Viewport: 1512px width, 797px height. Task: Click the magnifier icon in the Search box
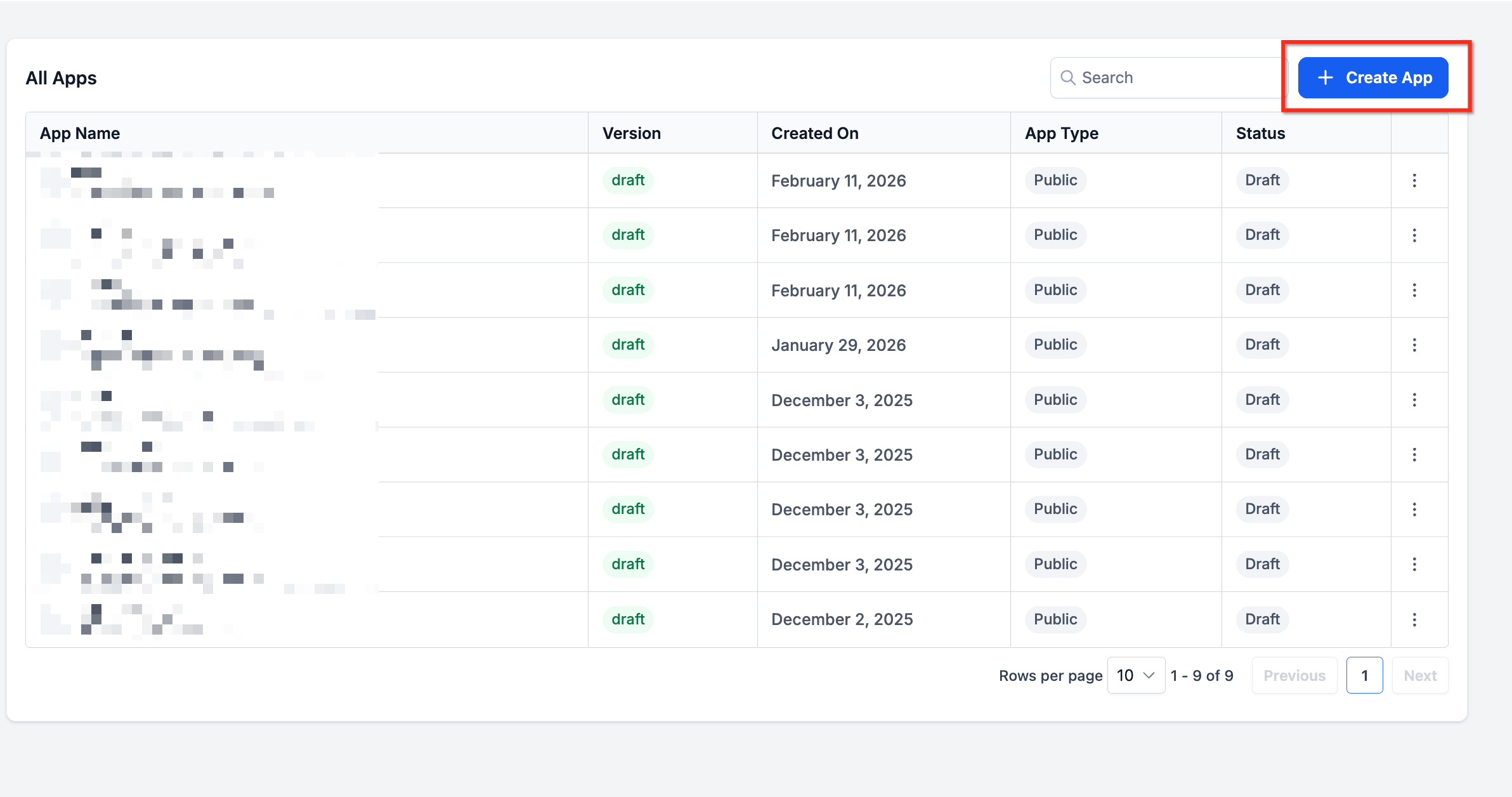click(x=1068, y=77)
